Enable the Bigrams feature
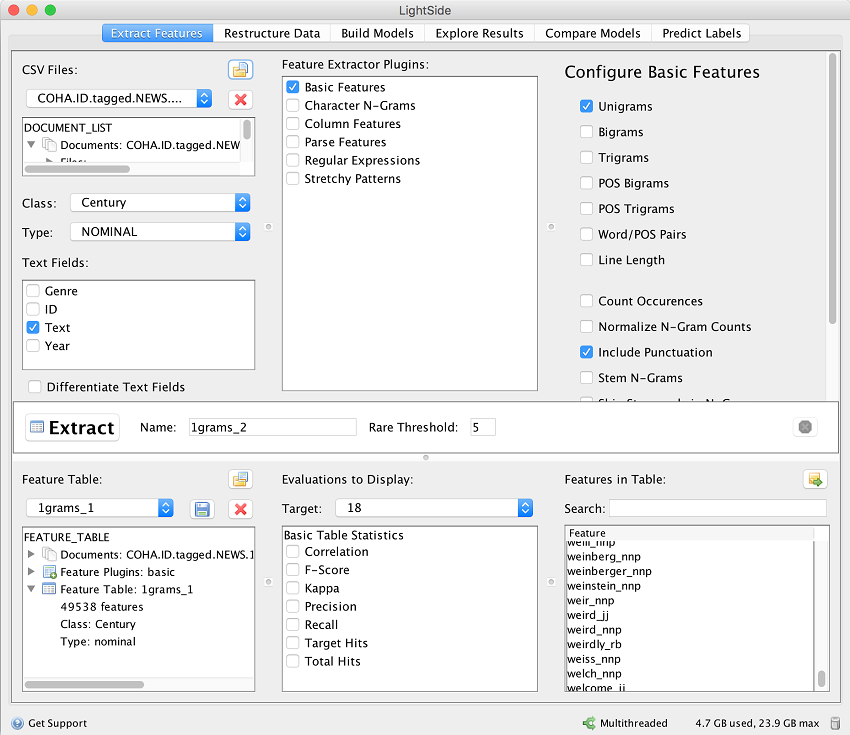 (585, 131)
